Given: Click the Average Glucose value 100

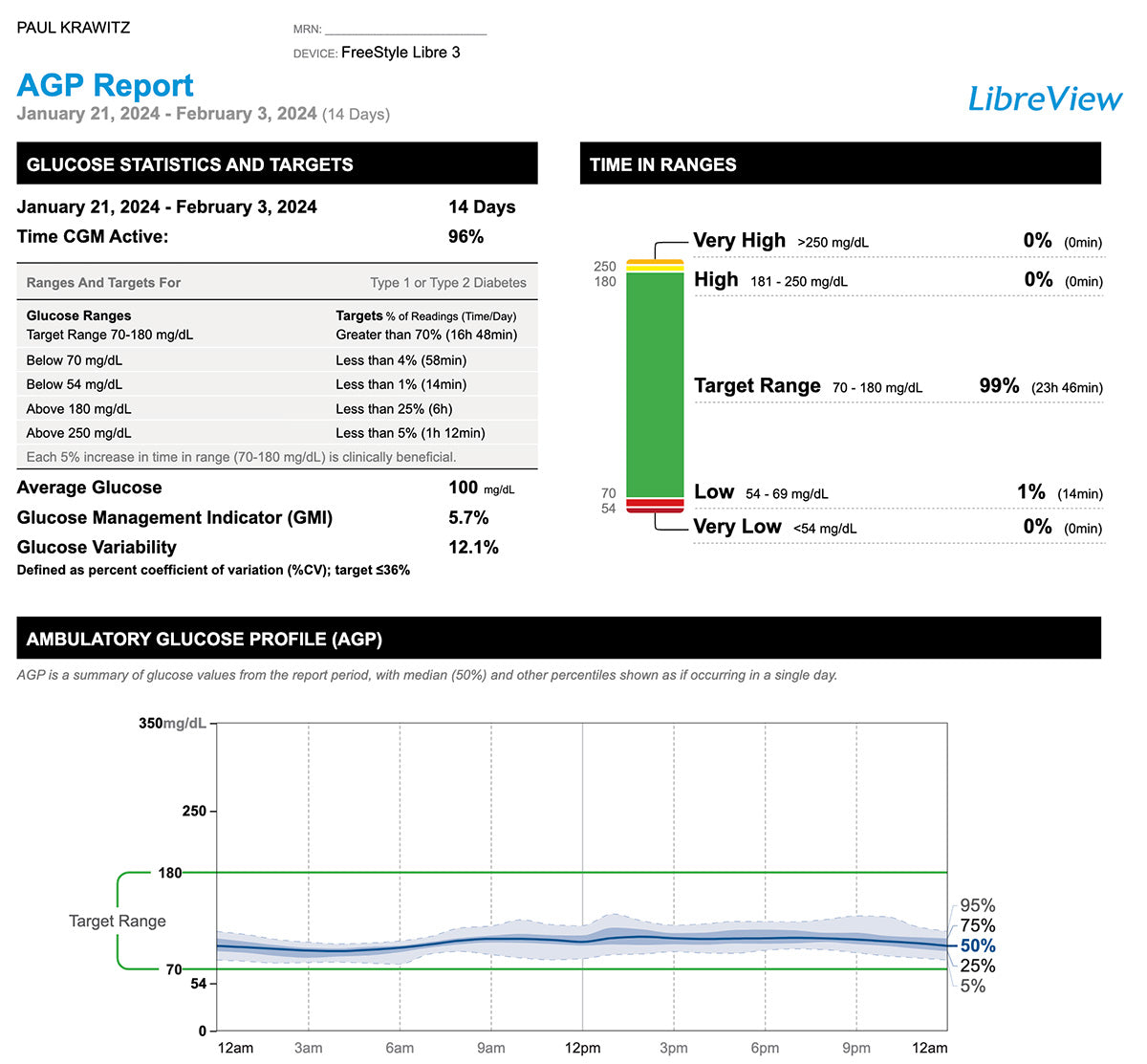Looking at the screenshot, I should coord(464,488).
